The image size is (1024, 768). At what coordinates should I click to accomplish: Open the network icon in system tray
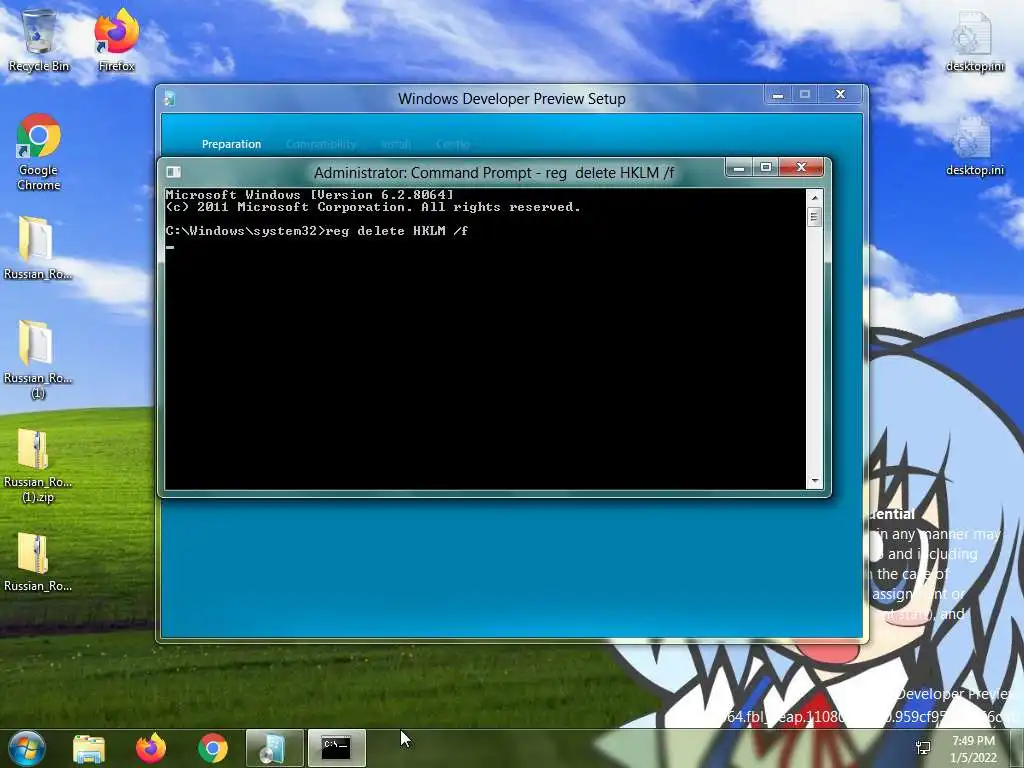[923, 748]
